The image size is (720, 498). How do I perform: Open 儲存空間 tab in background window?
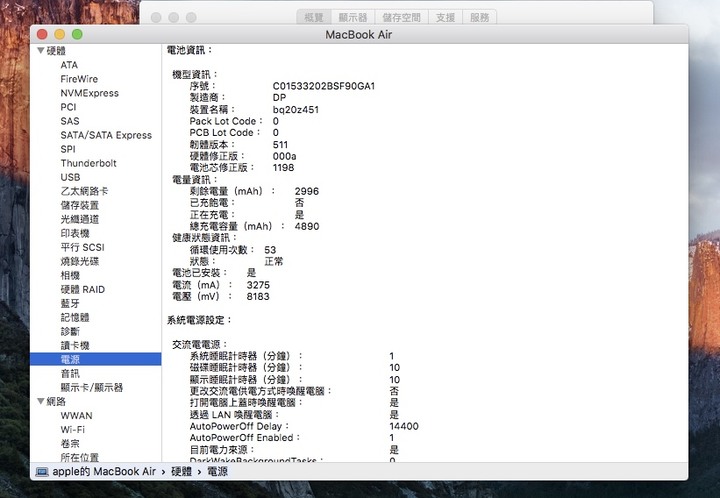[x=401, y=17]
